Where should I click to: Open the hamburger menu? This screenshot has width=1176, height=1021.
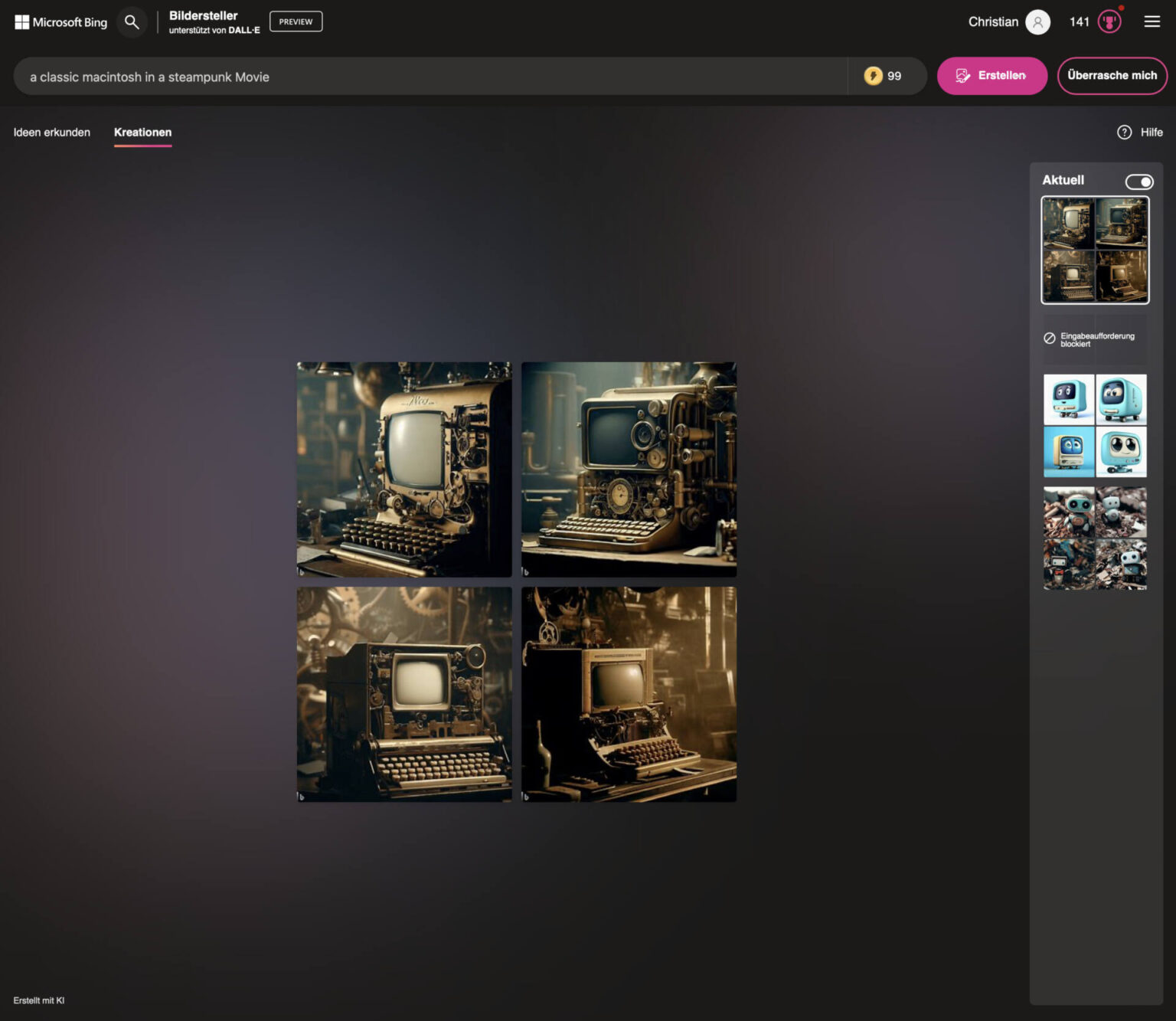pyautogui.click(x=1151, y=21)
